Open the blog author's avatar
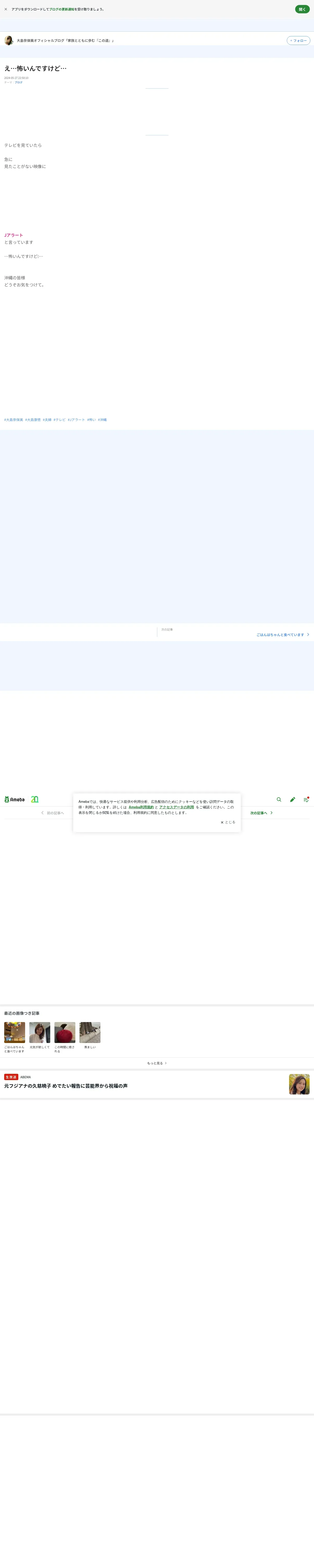Viewport: 314px width, 1568px height. point(9,40)
